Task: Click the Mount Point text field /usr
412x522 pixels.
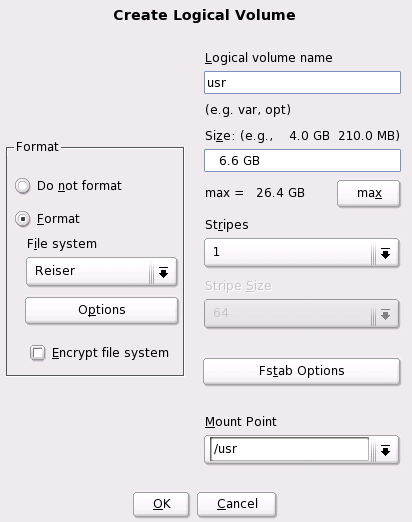Action: pyautogui.click(x=289, y=449)
